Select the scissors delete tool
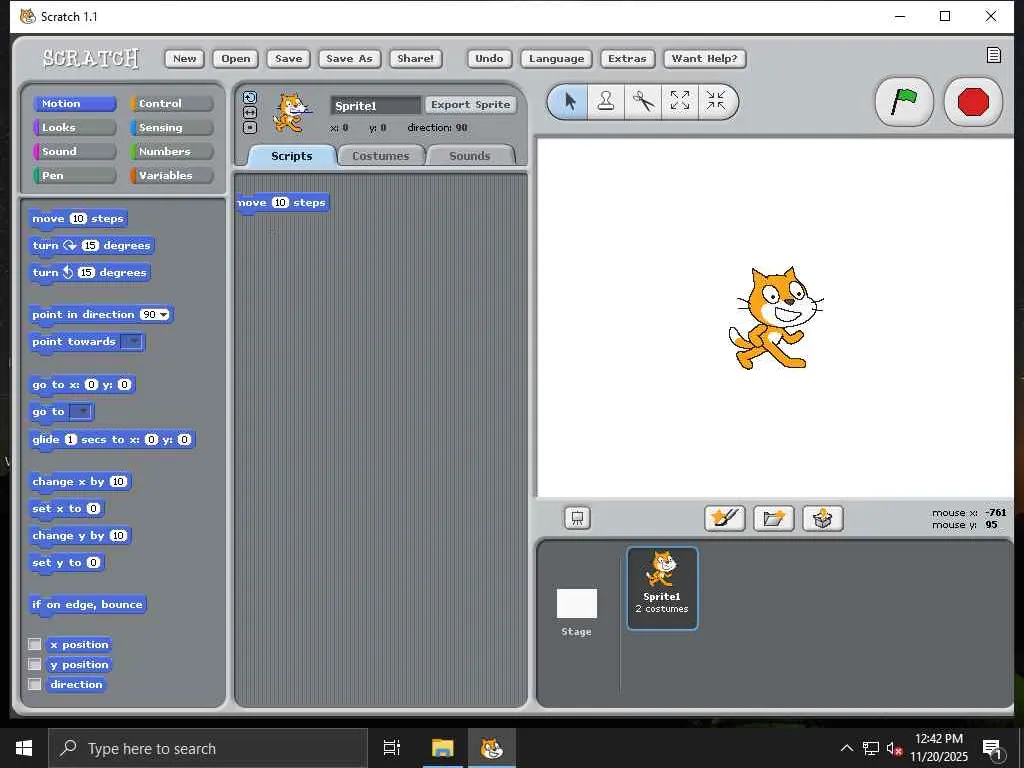1024x768 pixels. [643, 102]
